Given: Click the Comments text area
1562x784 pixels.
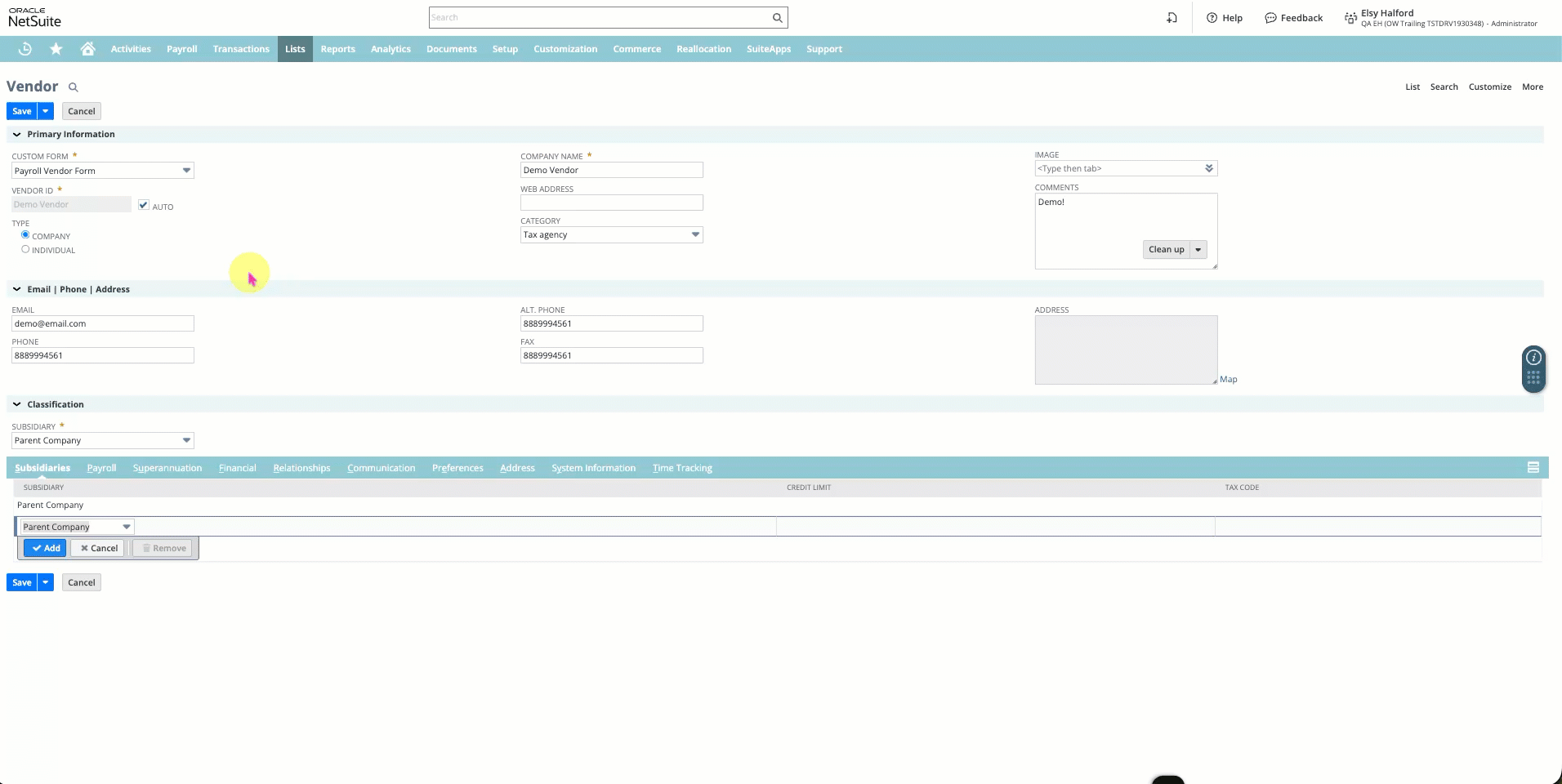Looking at the screenshot, I should (x=1126, y=231).
